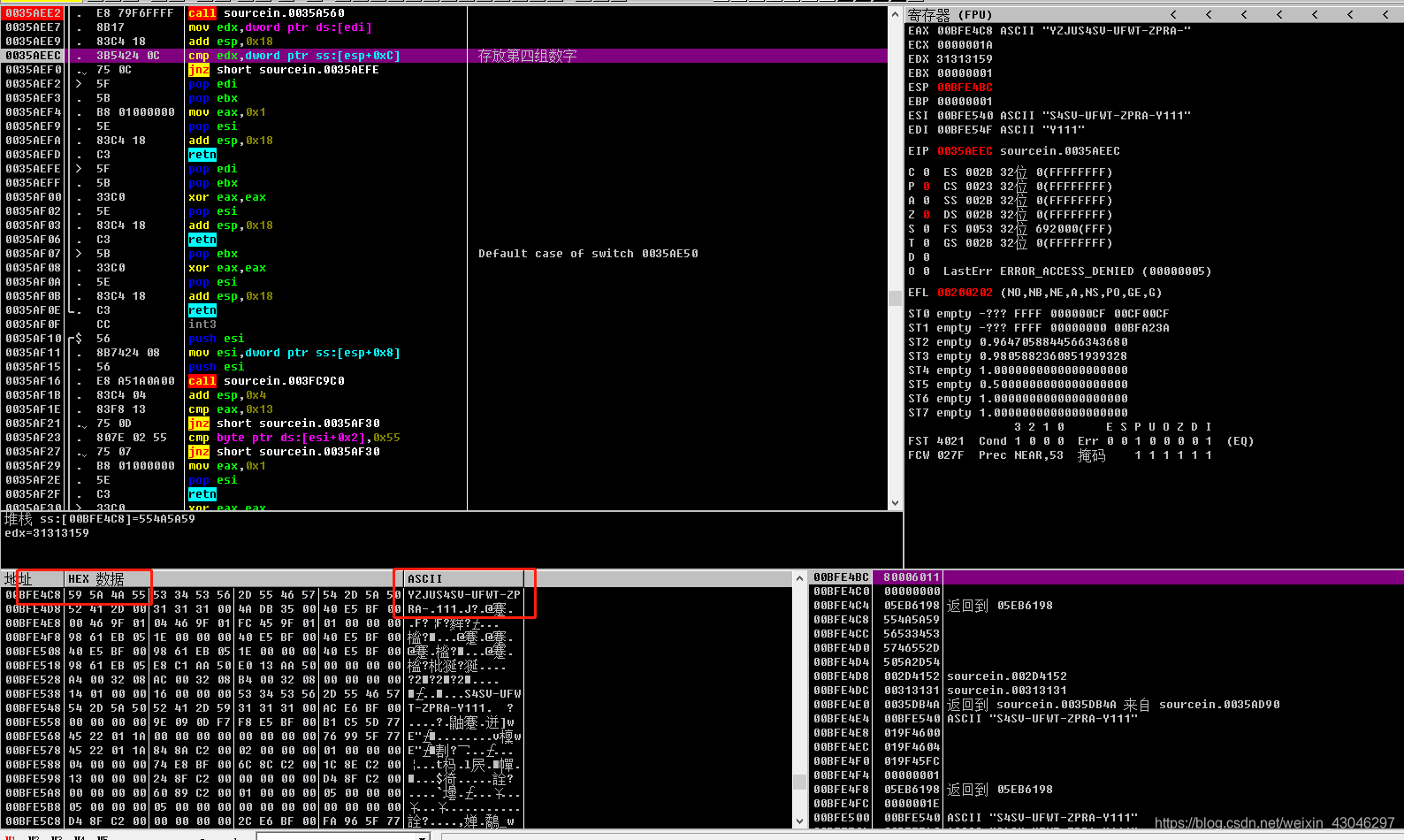The height and width of the screenshot is (840, 1404).
Task: Select stack row 00BFE4DC sourcein.00313131
Action: point(1107,691)
